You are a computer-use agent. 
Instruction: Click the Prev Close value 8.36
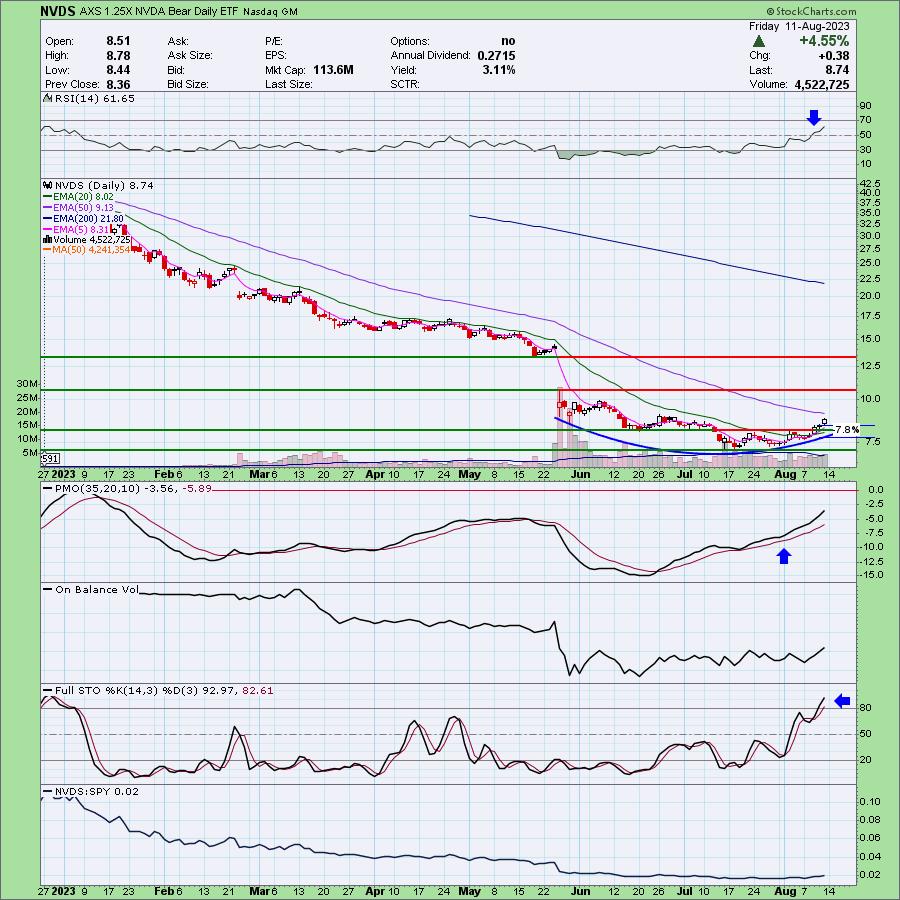click(x=118, y=84)
